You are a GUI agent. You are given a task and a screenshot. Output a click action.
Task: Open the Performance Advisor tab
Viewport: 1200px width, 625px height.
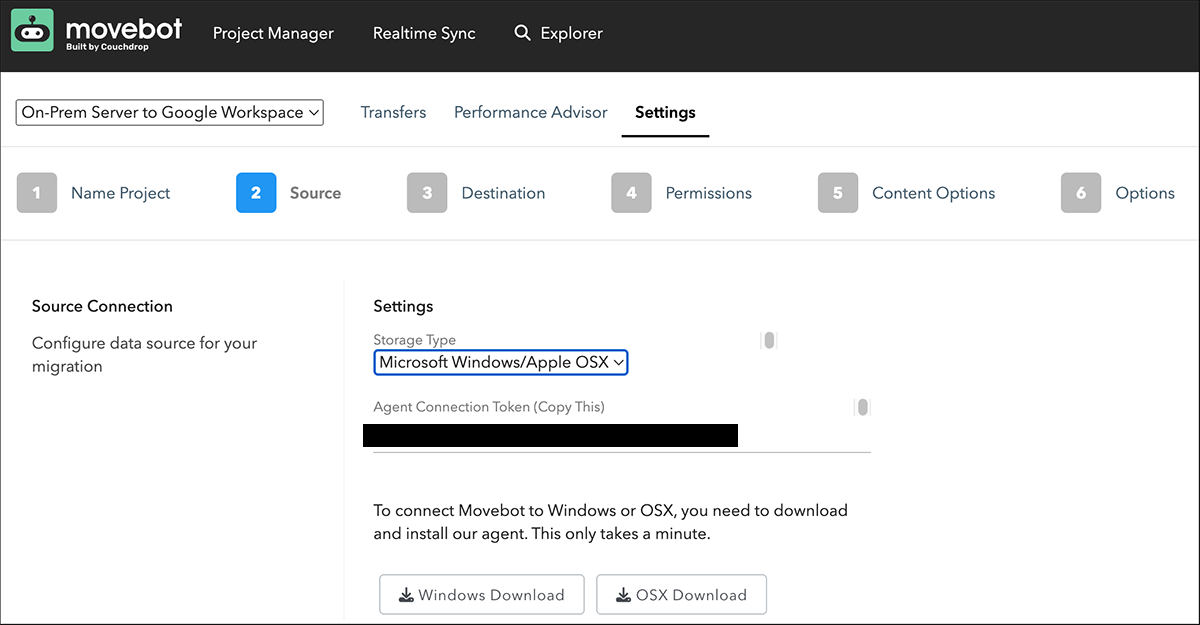coord(530,112)
